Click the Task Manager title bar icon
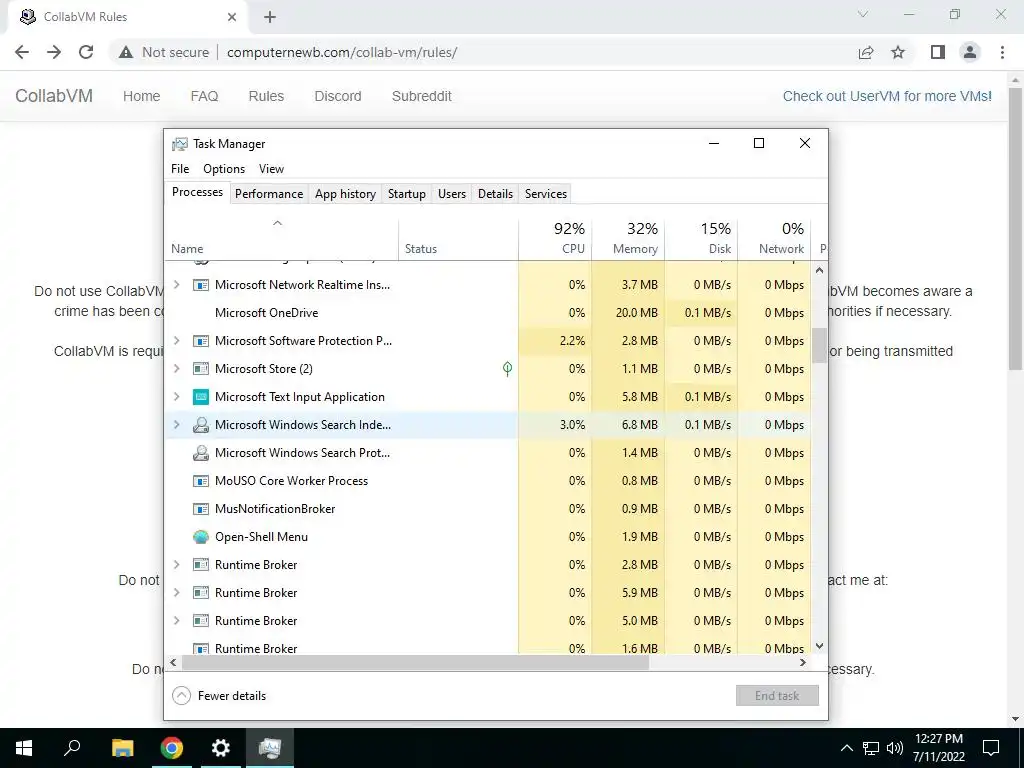This screenshot has height=768, width=1024. point(180,144)
